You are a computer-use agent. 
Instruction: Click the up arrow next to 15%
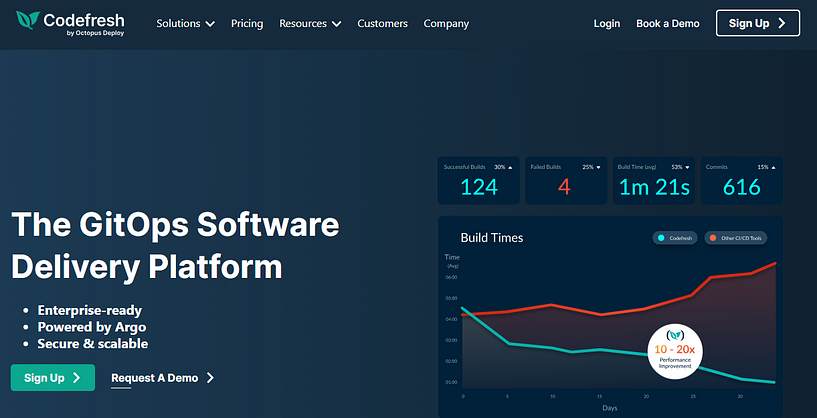point(773,167)
